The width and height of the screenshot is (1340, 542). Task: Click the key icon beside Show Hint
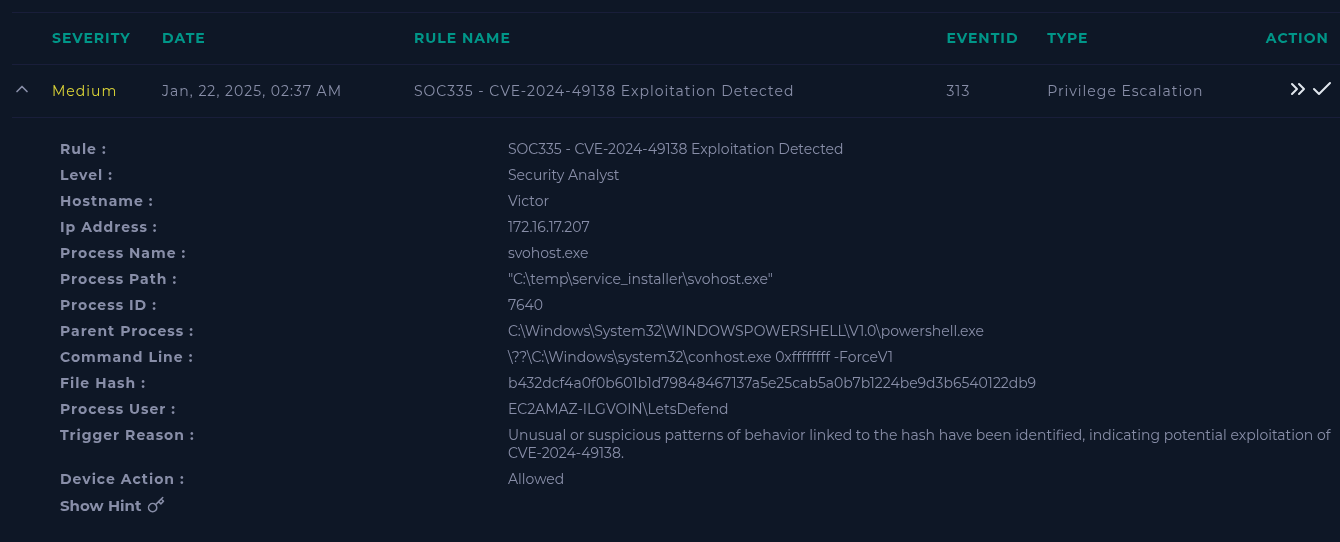[156, 505]
